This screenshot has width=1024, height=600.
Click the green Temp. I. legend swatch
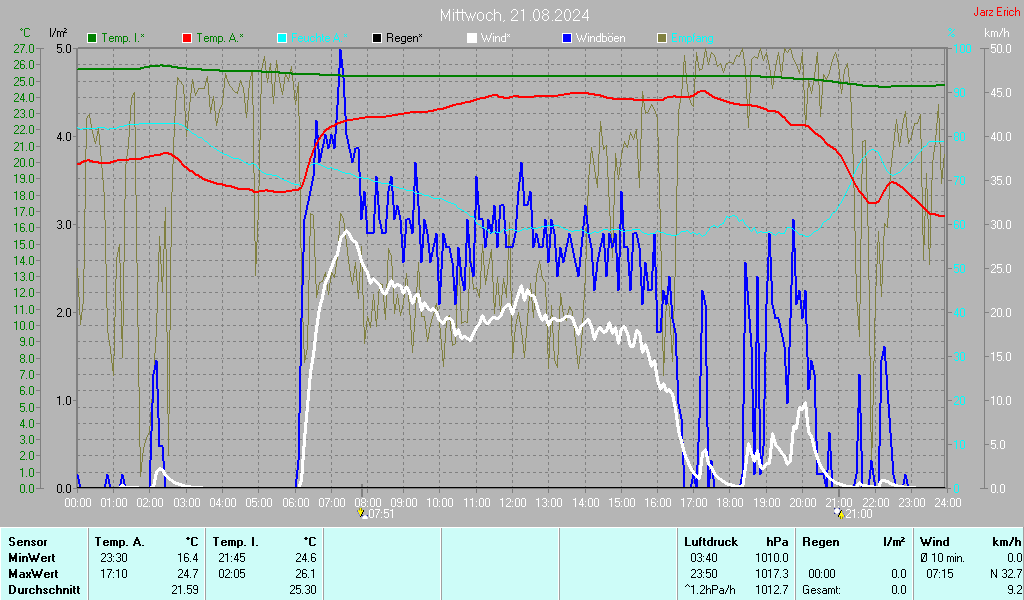92,39
